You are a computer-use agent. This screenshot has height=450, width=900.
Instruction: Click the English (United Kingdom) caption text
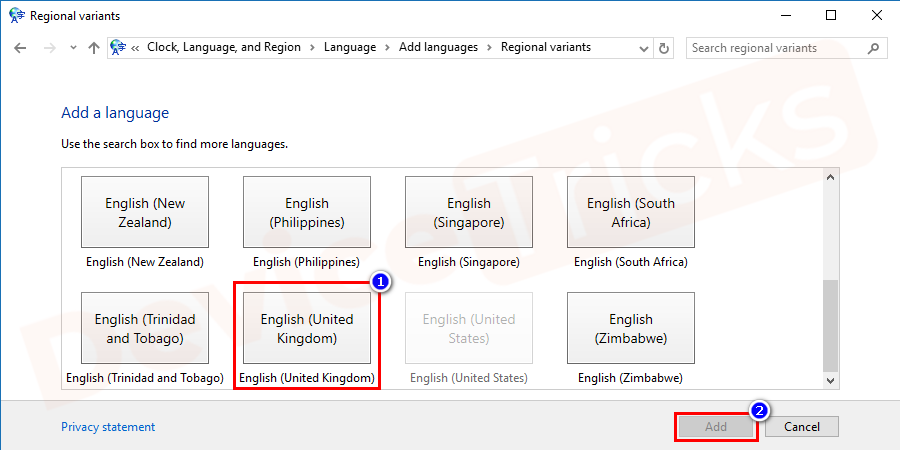(x=307, y=378)
